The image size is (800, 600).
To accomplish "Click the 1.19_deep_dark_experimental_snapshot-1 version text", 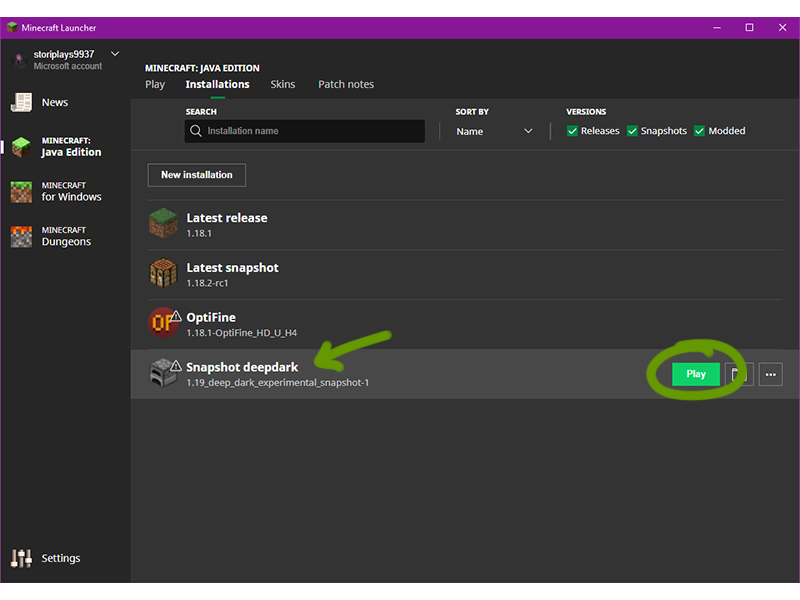I will click(x=278, y=383).
